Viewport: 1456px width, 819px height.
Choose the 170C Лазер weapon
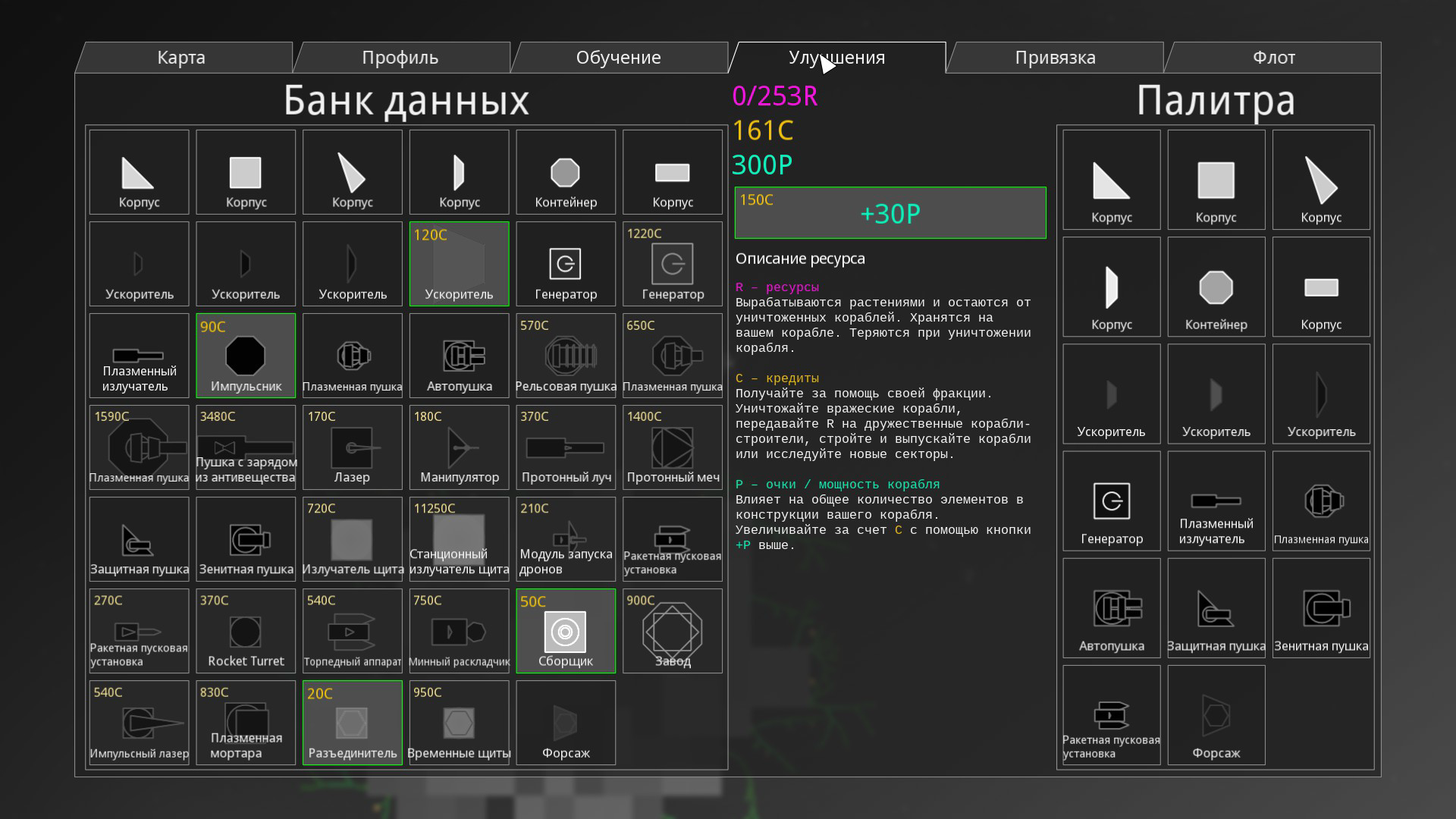tap(352, 447)
